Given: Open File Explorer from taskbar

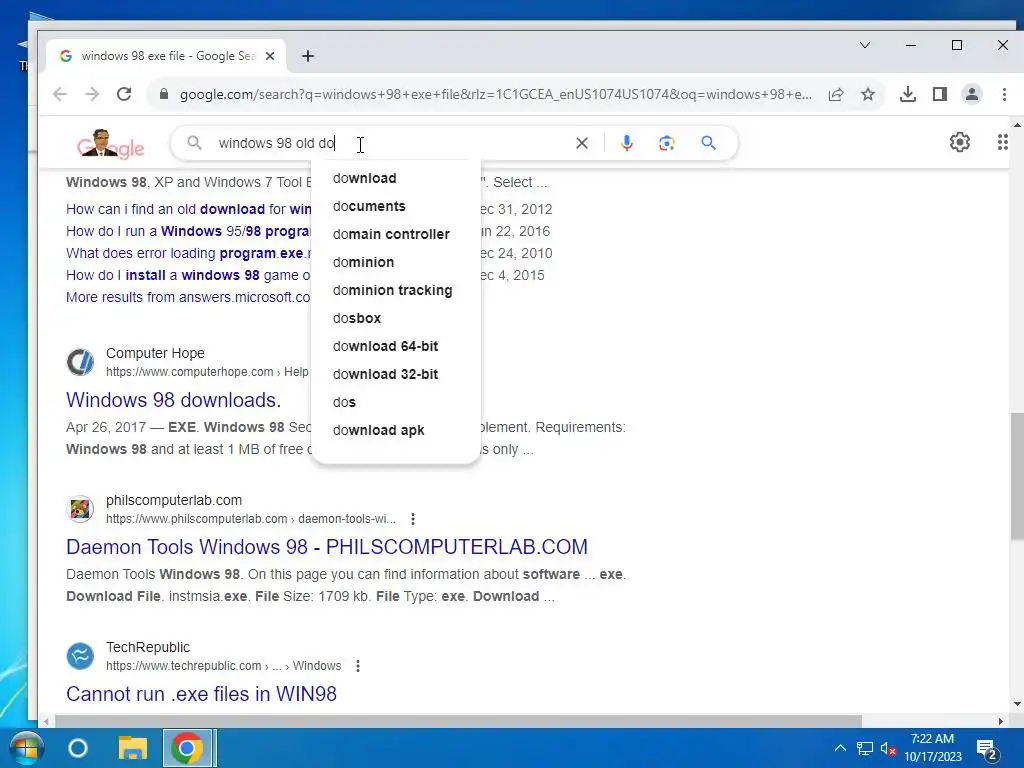Looking at the screenshot, I should [133, 748].
